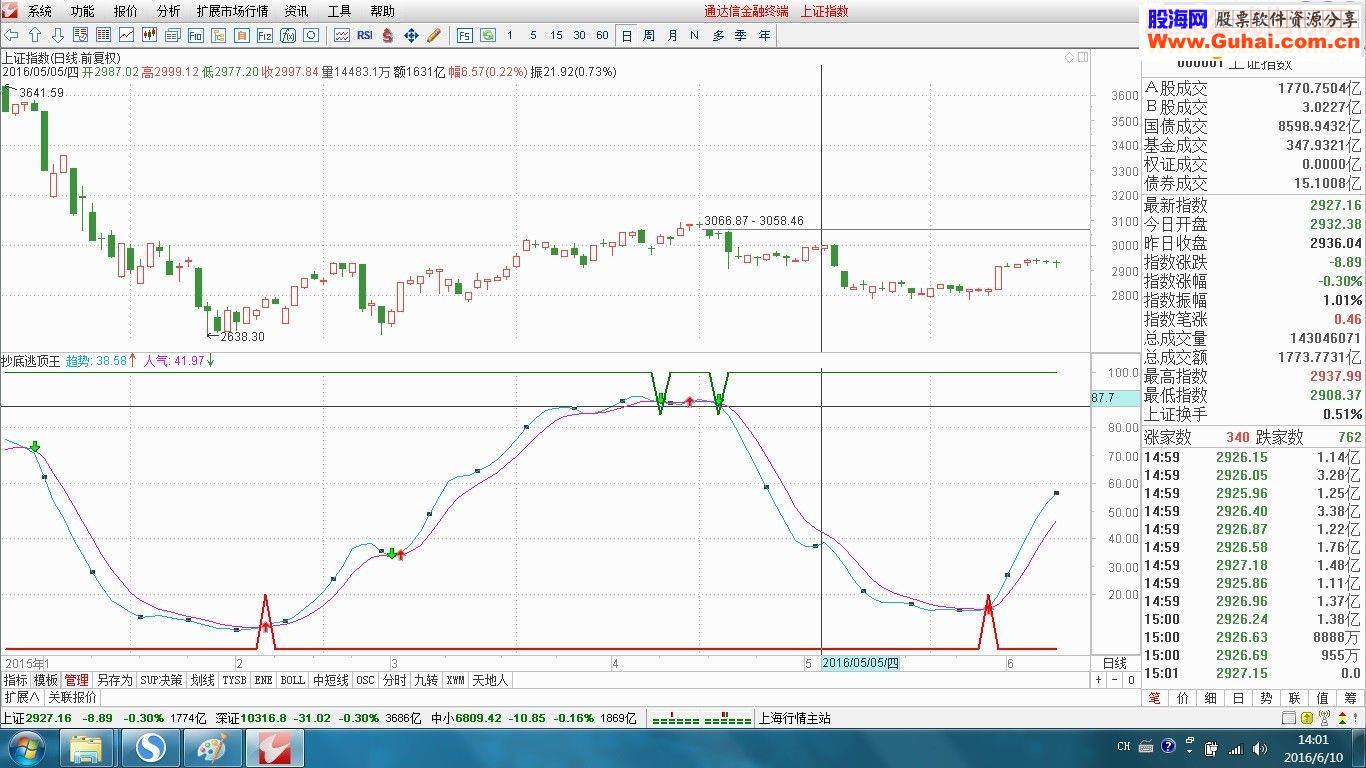Click the Fiz toolbar icon

click(x=264, y=35)
